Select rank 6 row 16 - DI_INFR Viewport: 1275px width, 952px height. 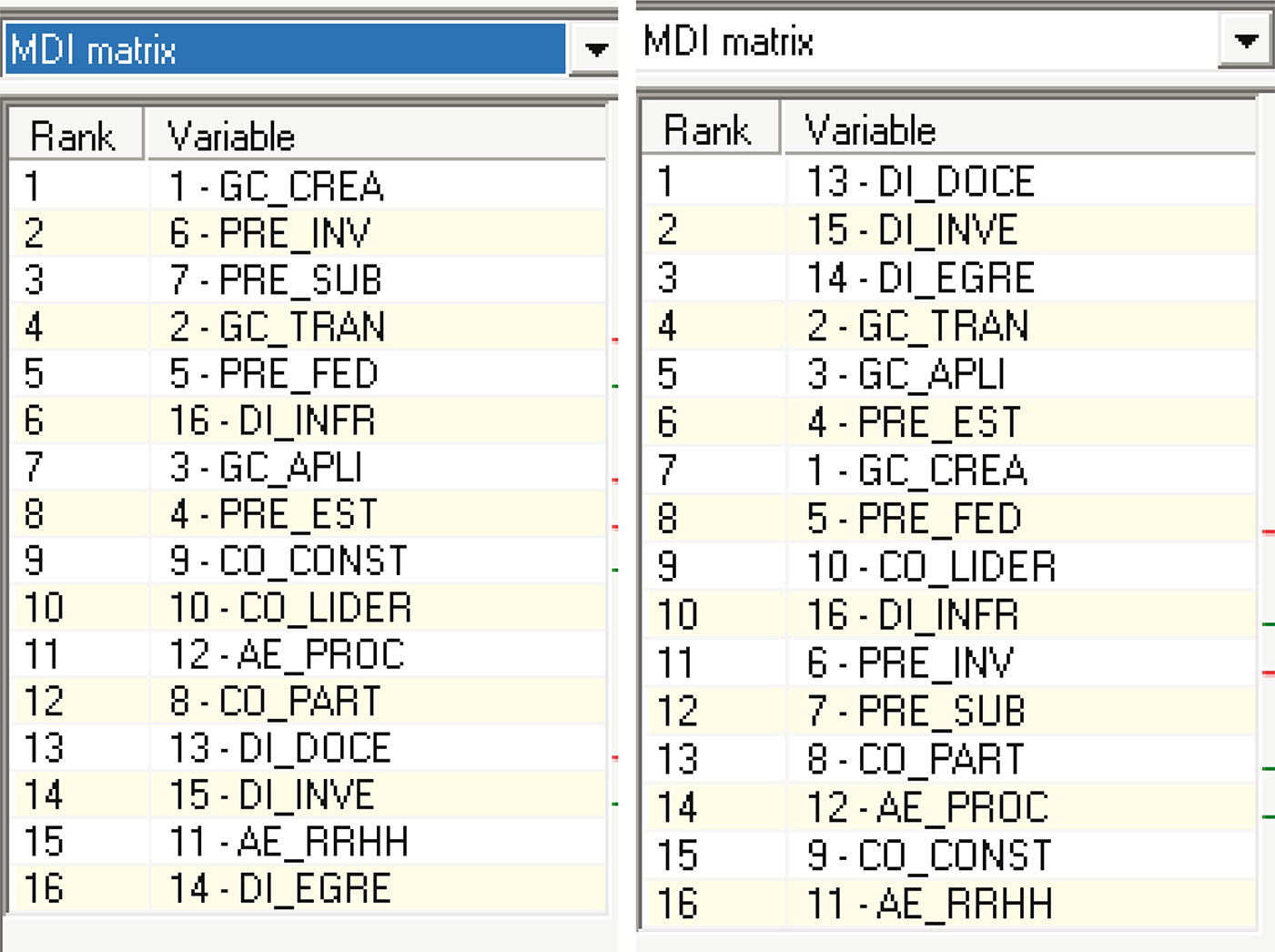pyautogui.click(x=308, y=420)
